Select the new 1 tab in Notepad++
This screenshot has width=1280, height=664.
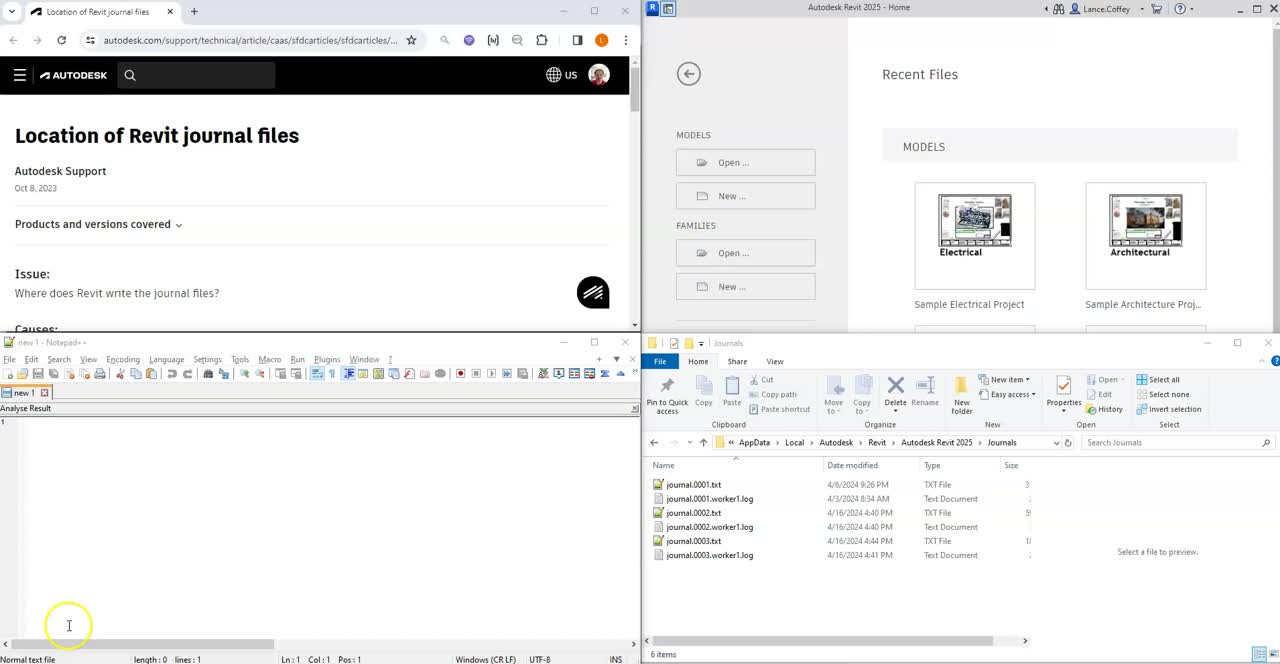click(25, 393)
